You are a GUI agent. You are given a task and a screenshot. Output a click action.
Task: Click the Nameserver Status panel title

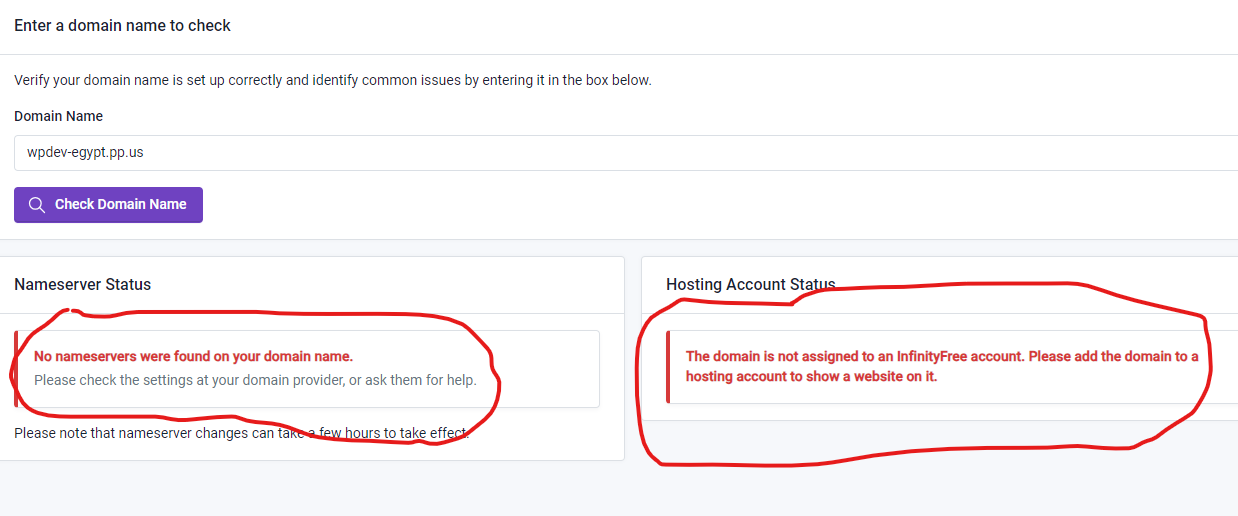pyautogui.click(x=82, y=284)
